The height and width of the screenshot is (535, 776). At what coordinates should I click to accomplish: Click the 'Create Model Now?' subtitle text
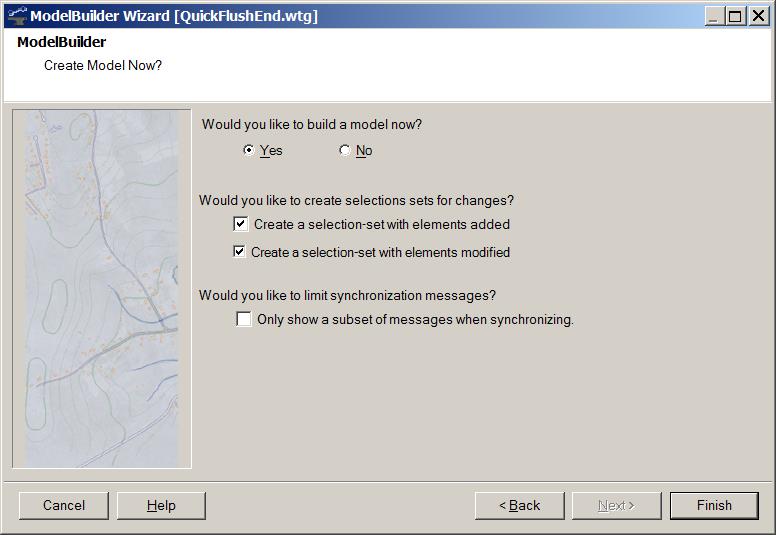click(x=103, y=65)
